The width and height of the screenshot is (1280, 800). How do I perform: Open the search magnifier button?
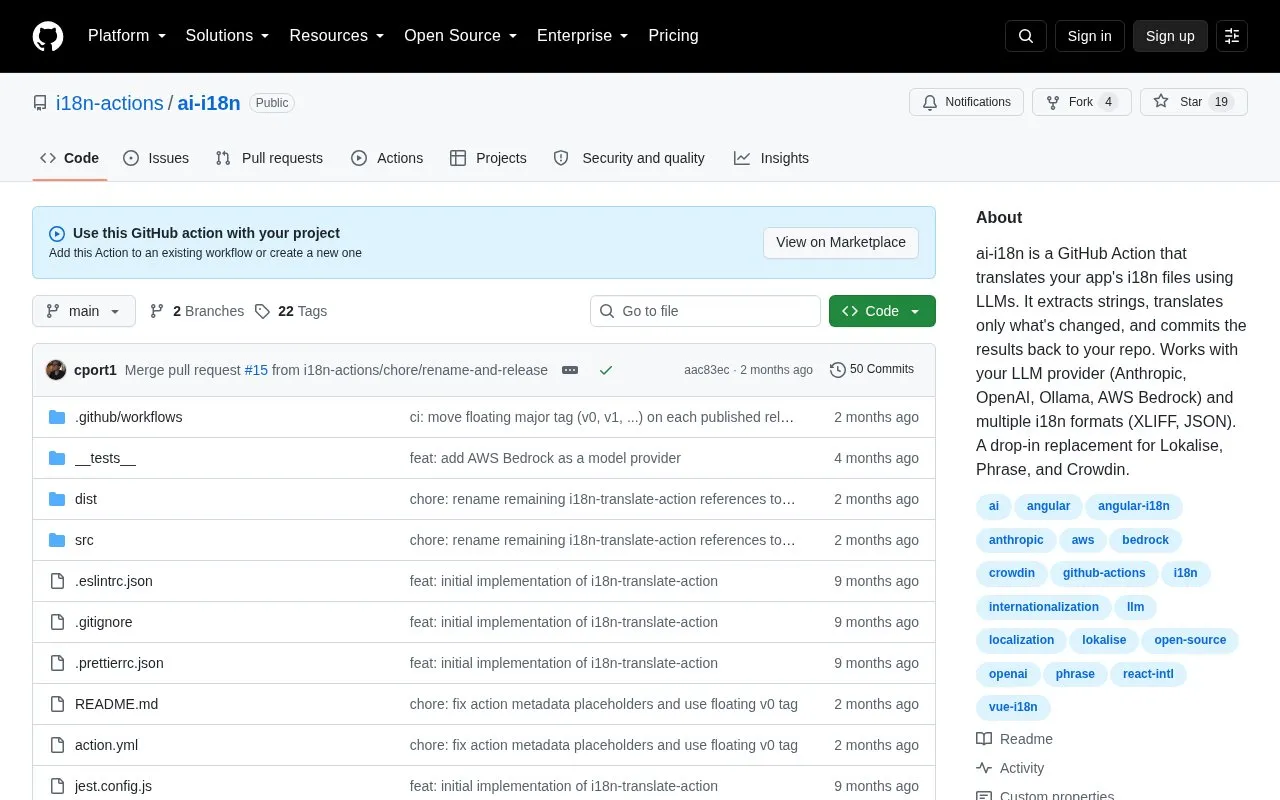[1026, 36]
